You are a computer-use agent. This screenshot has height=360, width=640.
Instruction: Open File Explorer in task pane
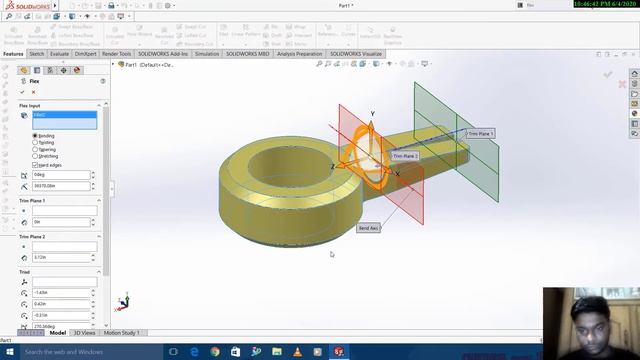(634, 93)
